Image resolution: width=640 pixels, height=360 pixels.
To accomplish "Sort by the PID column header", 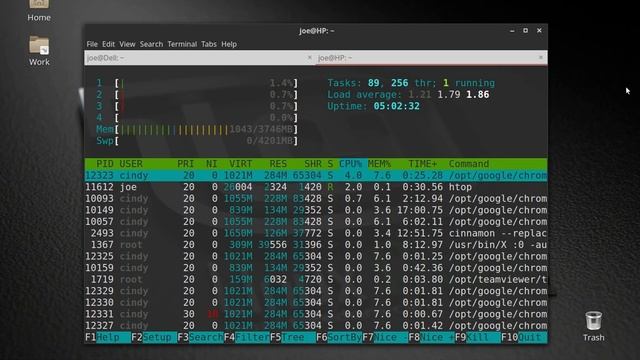I will click(104, 164).
